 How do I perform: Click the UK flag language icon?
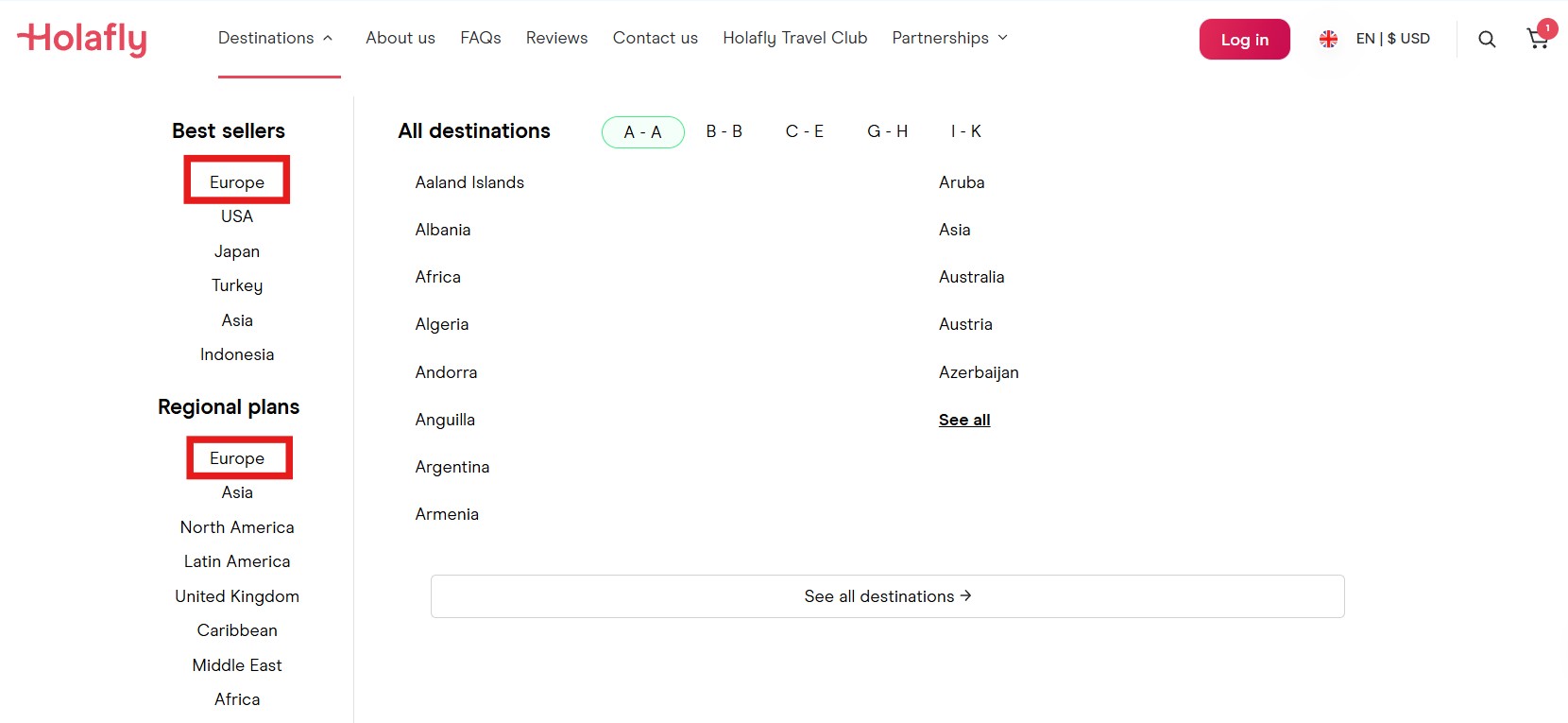[1328, 39]
